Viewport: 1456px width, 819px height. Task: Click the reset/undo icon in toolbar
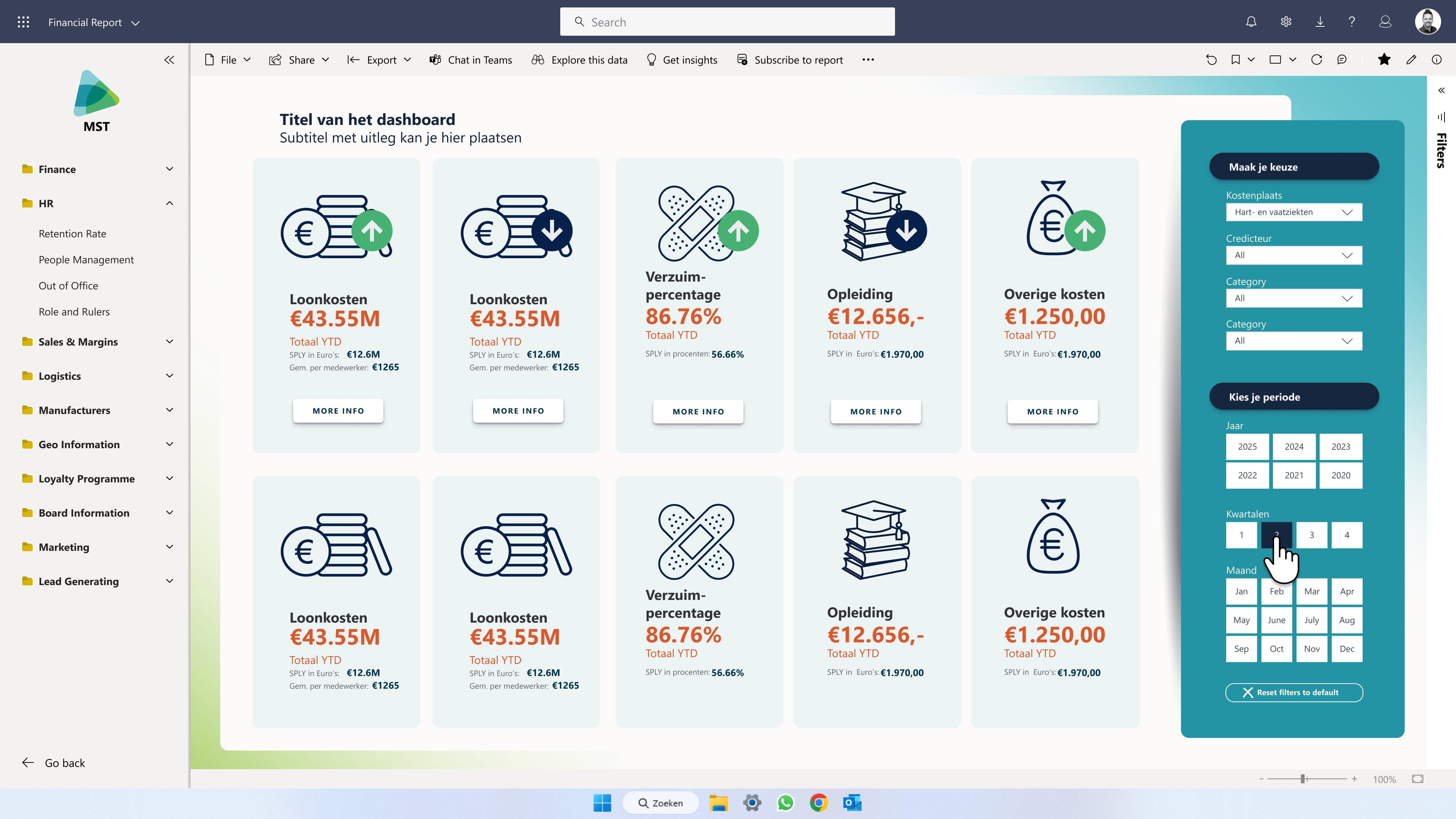(1211, 60)
